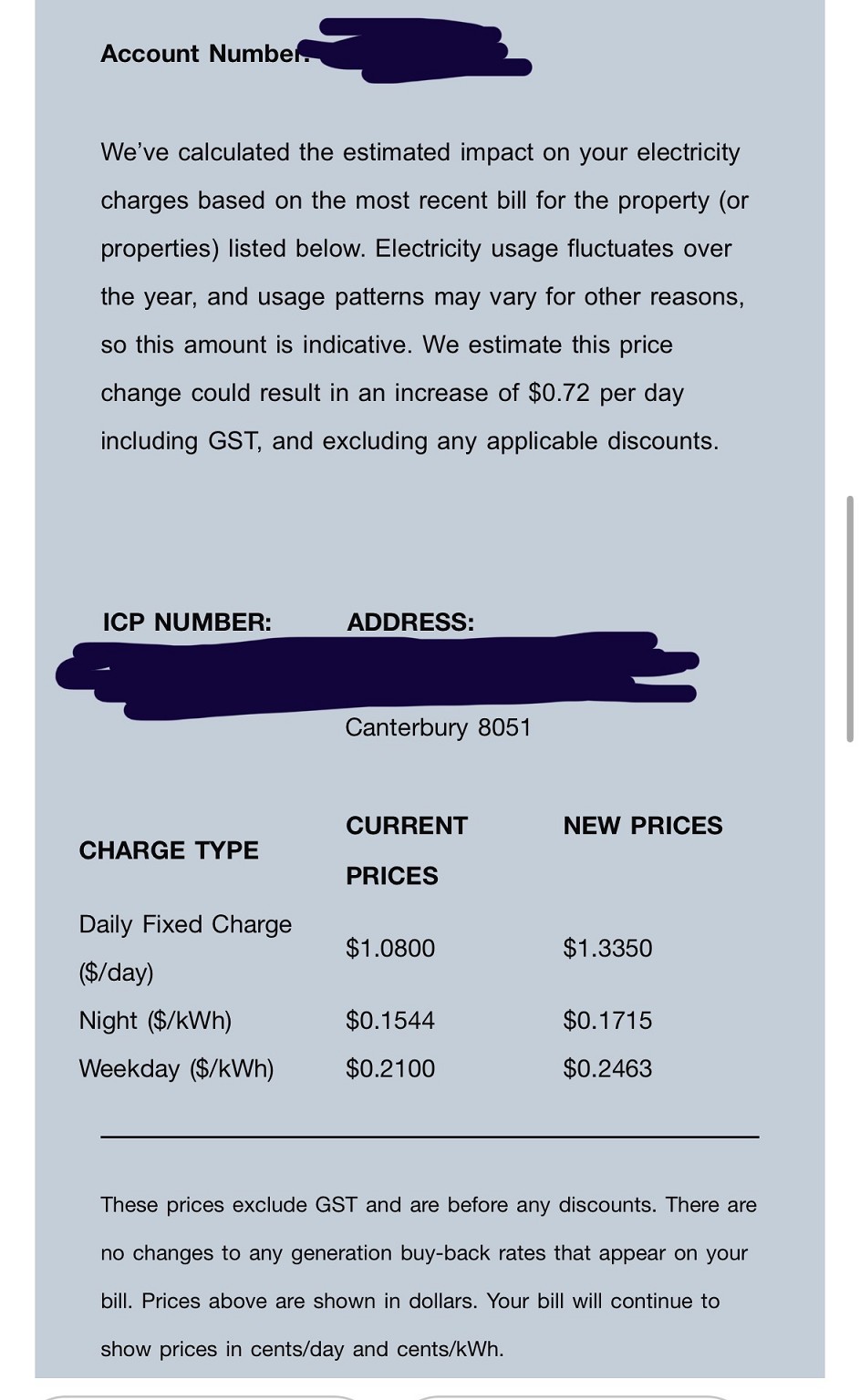Click the redacted account number scribble

(420, 53)
